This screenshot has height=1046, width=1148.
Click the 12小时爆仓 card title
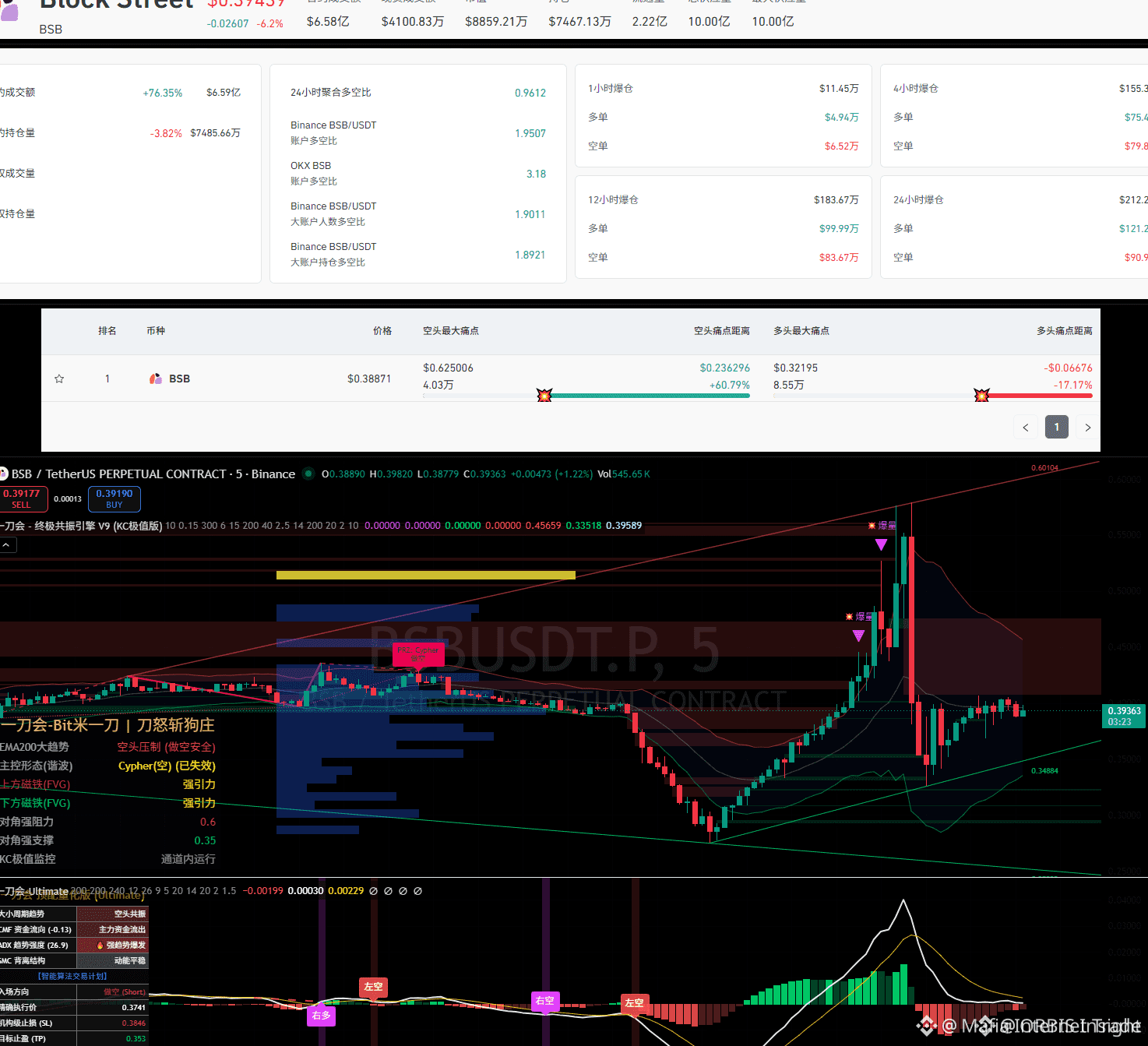(x=613, y=200)
